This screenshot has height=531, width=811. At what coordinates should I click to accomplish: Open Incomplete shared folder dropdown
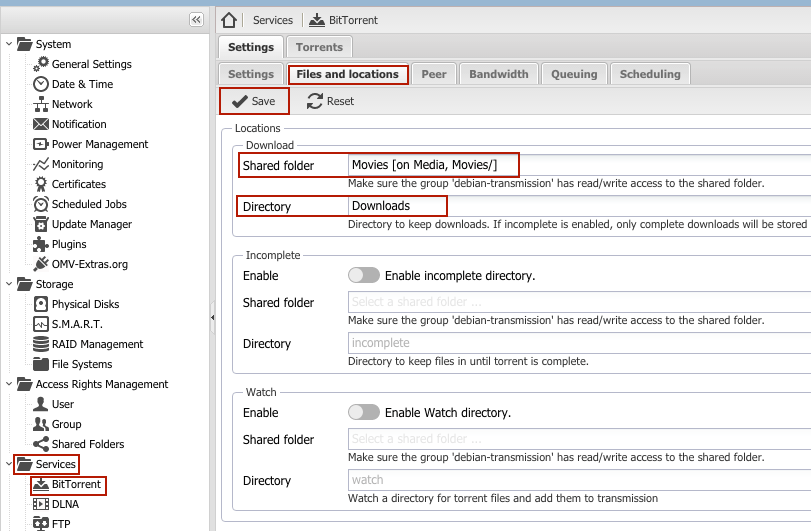[x=579, y=302]
